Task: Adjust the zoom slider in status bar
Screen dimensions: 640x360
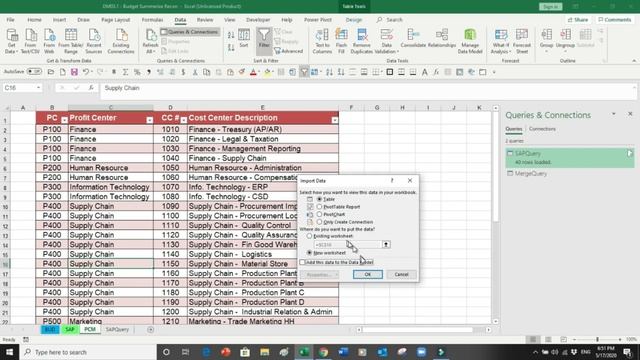Action: [597, 340]
